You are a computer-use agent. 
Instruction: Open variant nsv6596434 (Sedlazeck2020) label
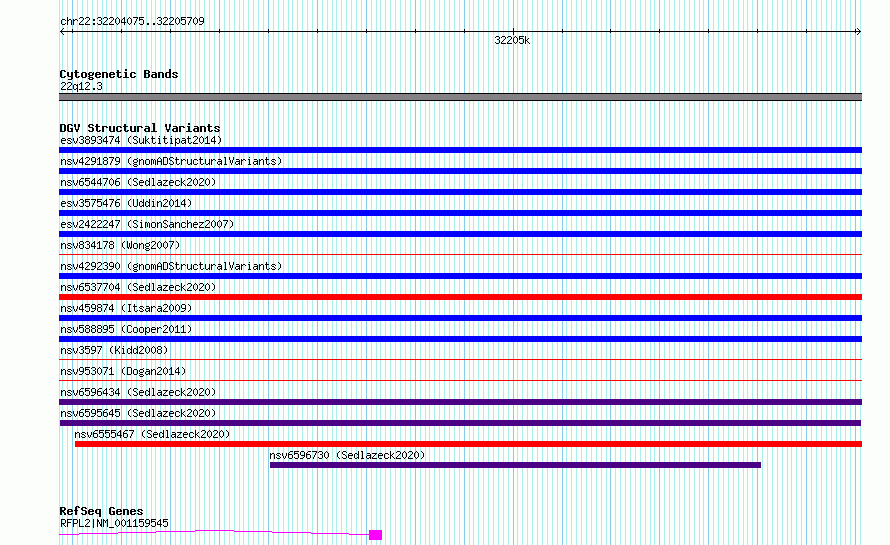(138, 392)
